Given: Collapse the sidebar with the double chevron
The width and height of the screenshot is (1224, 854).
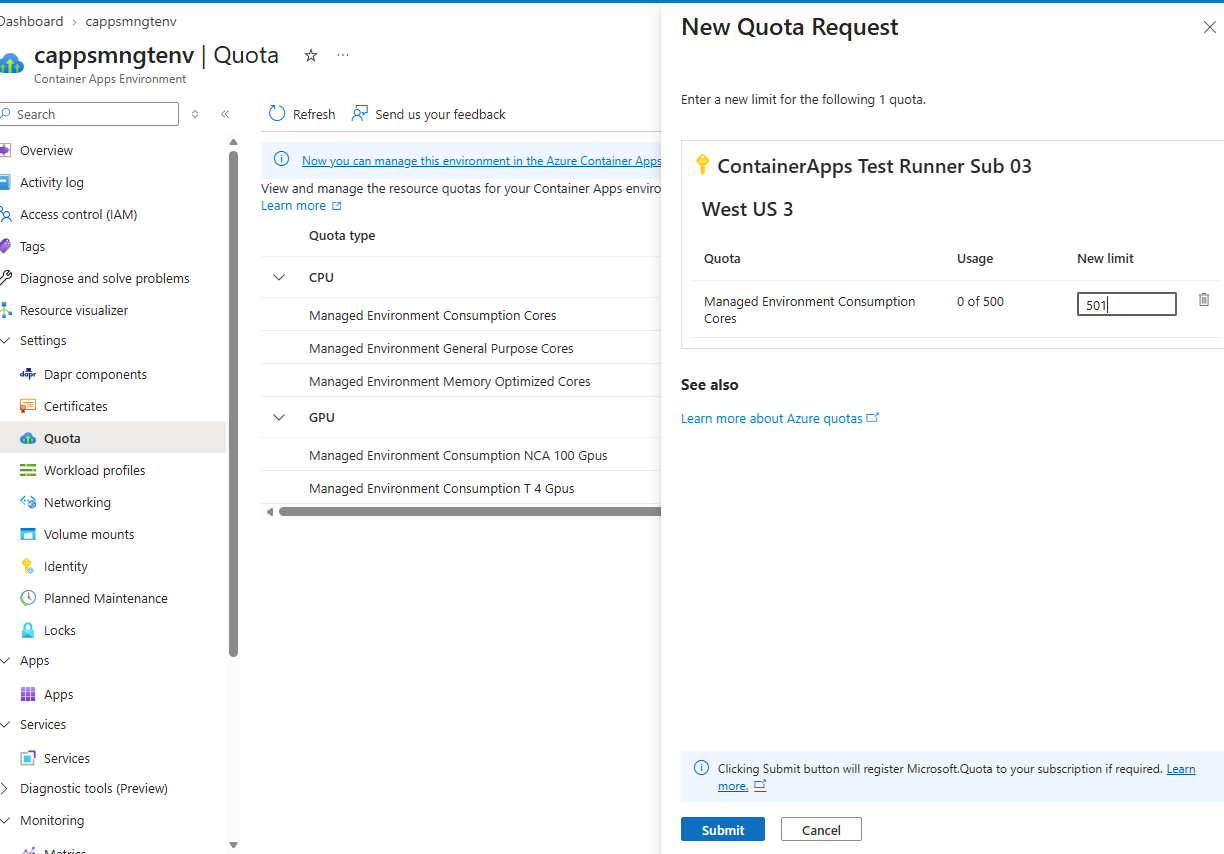Looking at the screenshot, I should 225,114.
